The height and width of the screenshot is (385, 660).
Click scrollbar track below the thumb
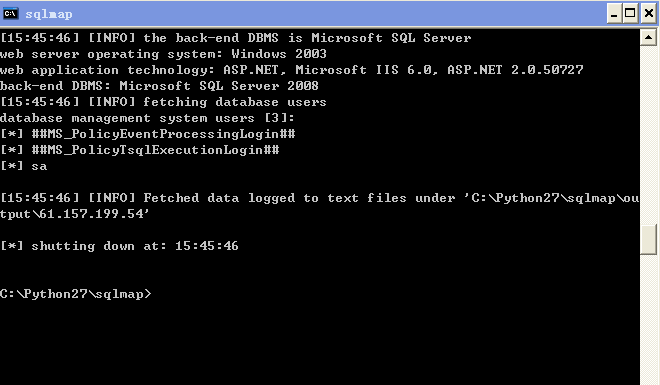pos(648,320)
